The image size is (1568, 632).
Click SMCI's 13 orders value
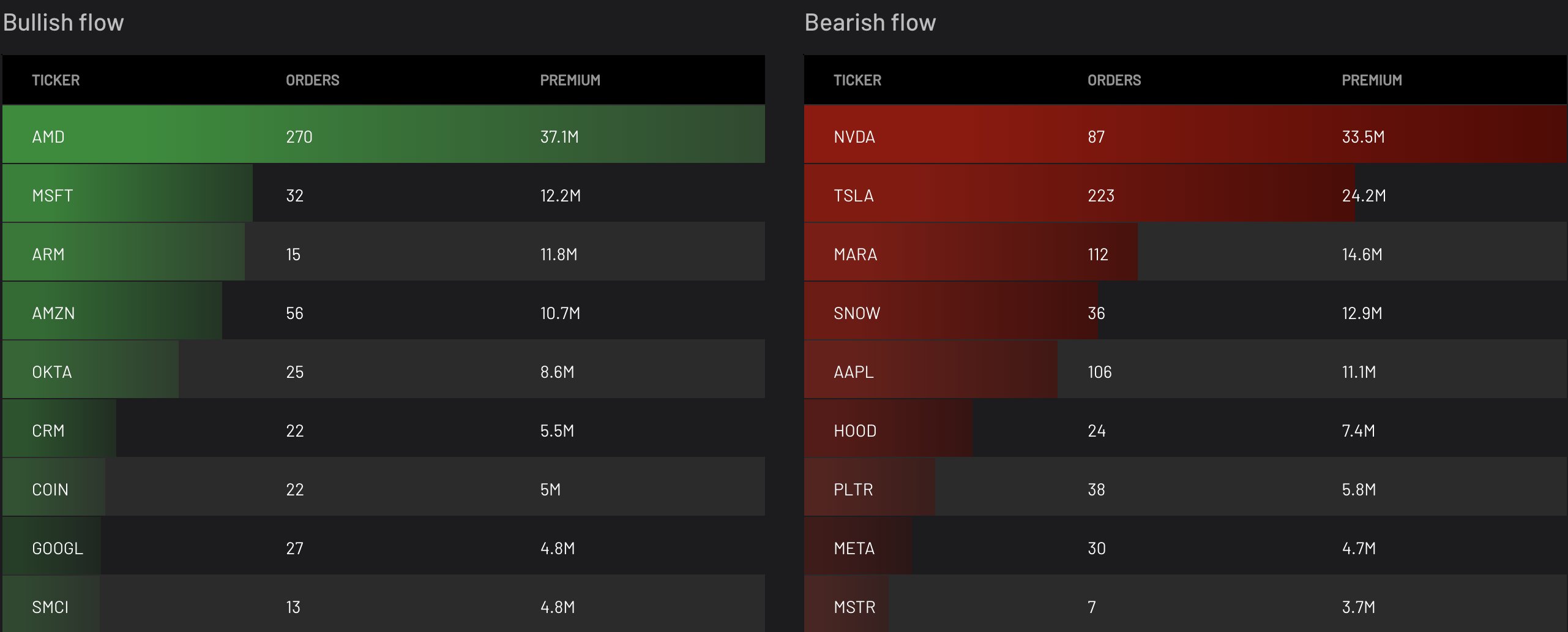(x=293, y=607)
